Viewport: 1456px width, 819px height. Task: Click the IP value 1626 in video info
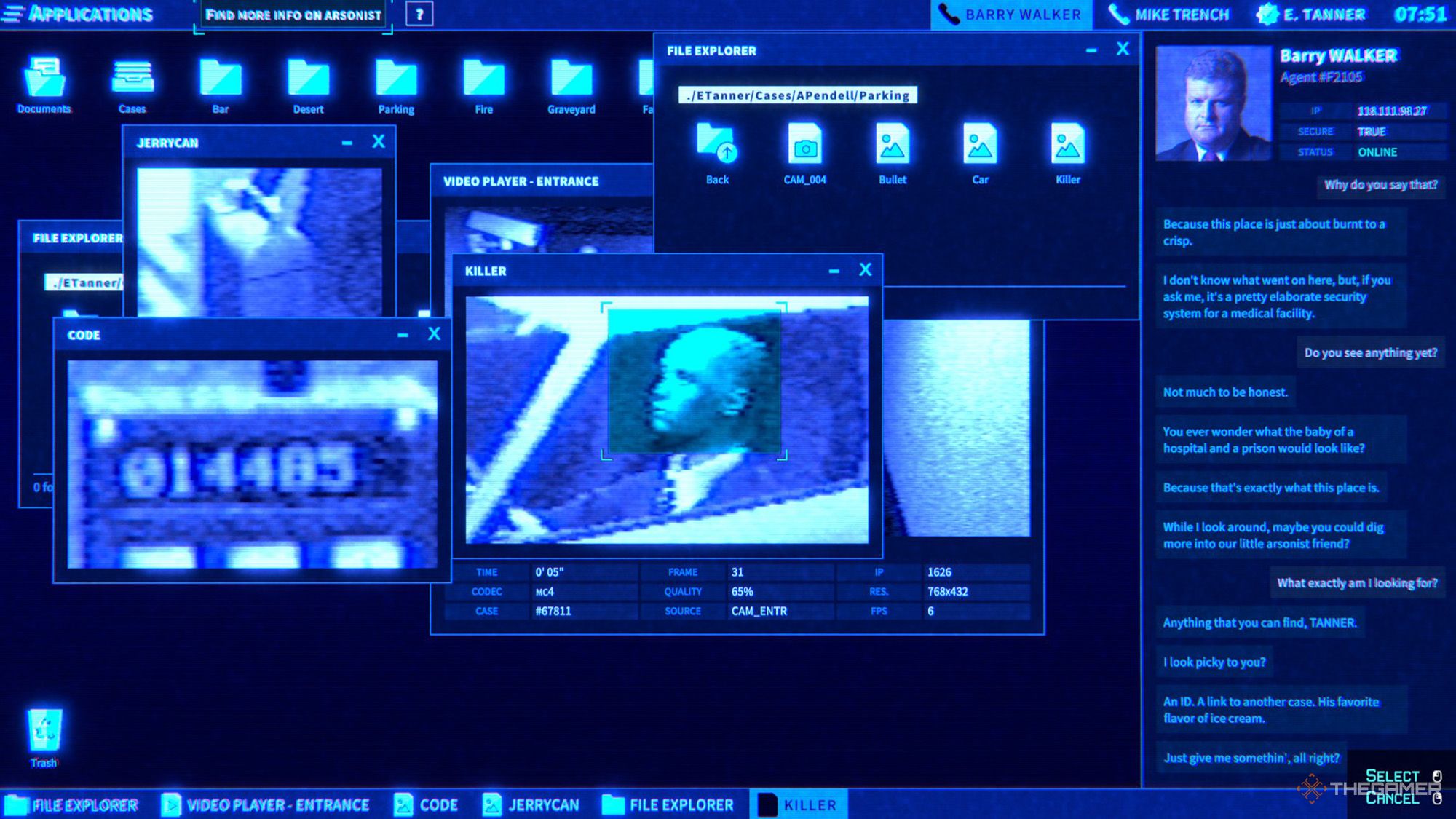(x=939, y=572)
